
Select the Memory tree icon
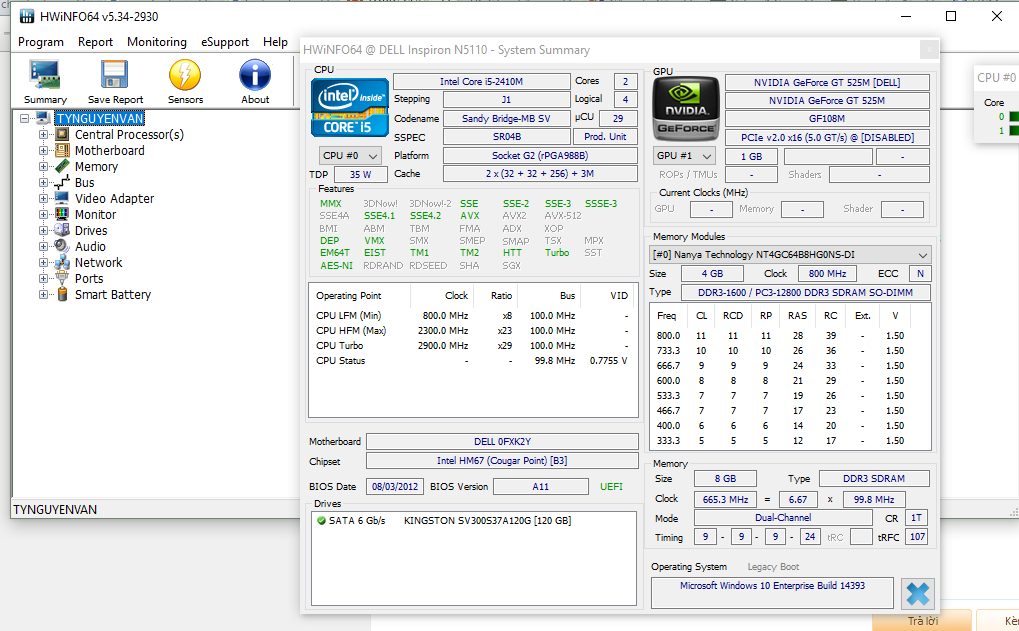[62, 166]
